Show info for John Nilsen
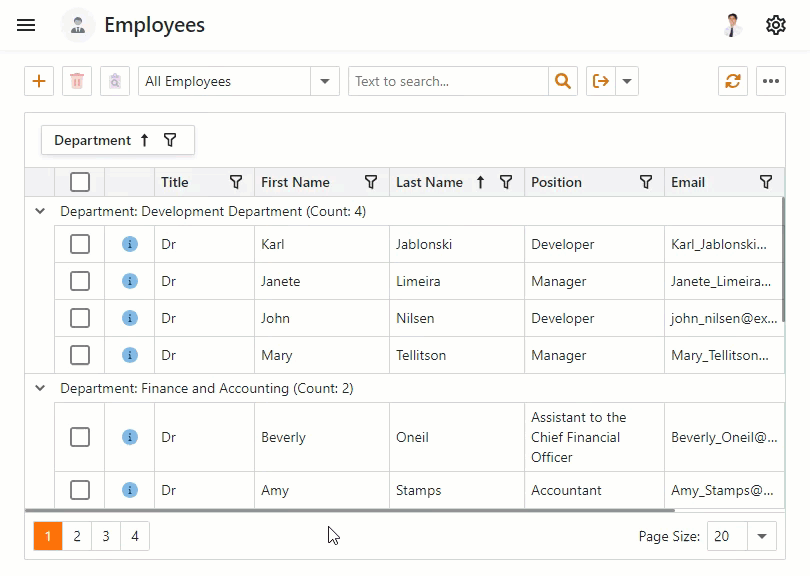 pyautogui.click(x=130, y=318)
